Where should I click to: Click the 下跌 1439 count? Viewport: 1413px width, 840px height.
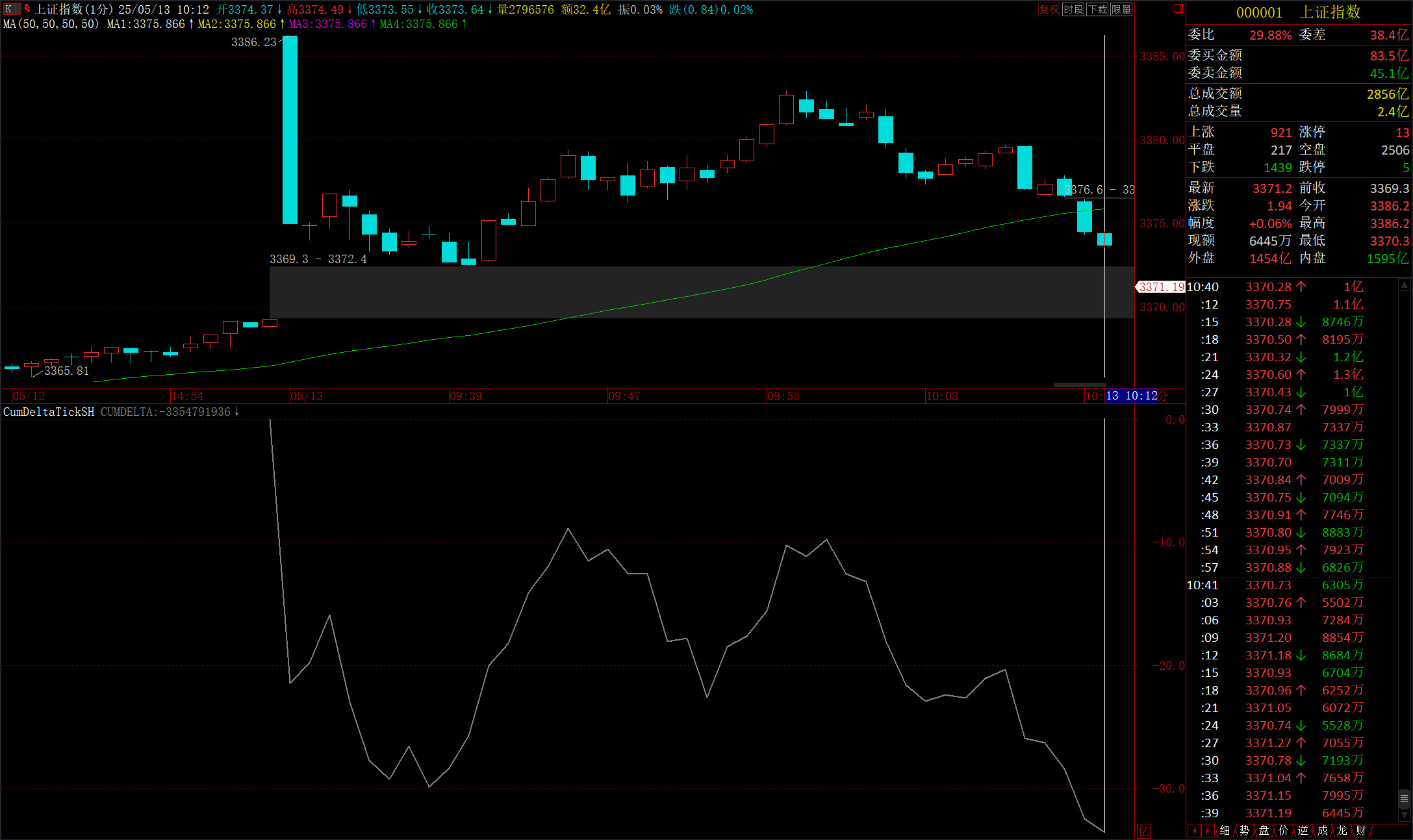click(1277, 168)
